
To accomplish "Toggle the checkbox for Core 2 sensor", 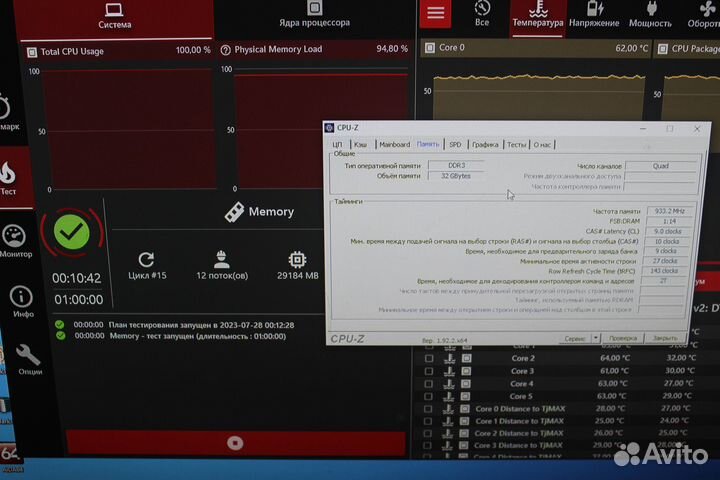I will (x=429, y=358).
